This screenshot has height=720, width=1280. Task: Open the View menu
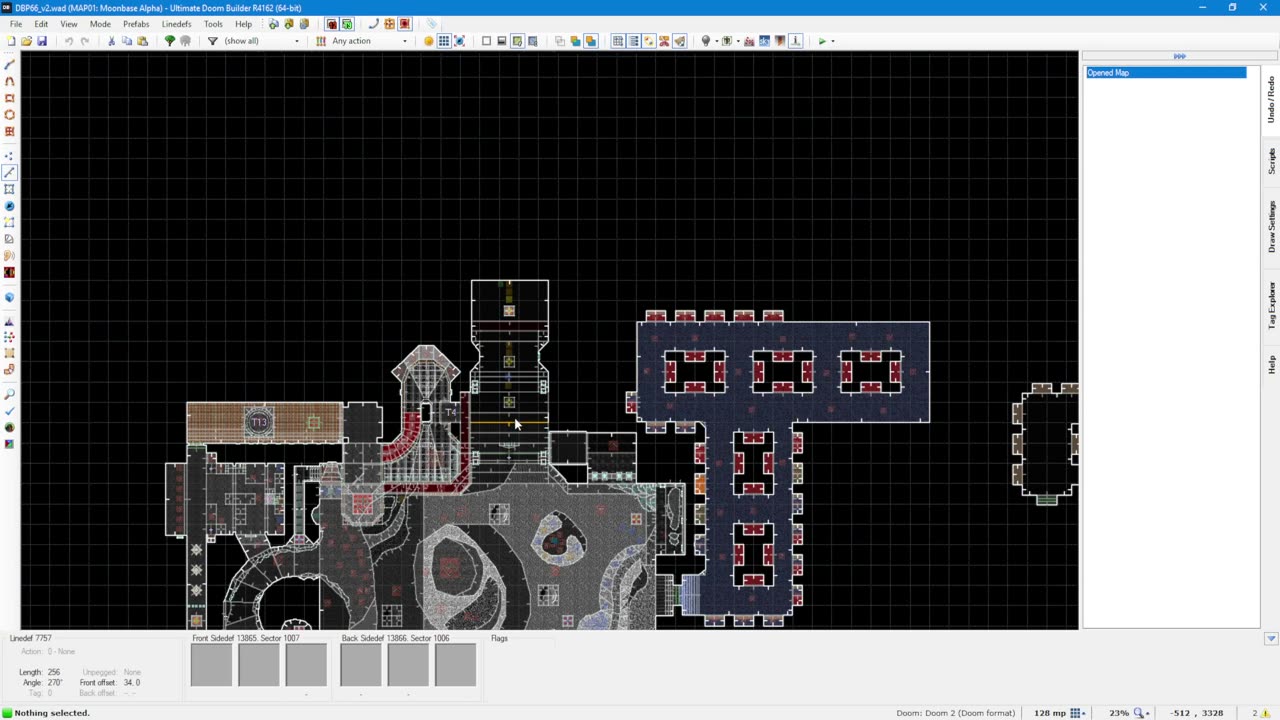click(x=69, y=24)
